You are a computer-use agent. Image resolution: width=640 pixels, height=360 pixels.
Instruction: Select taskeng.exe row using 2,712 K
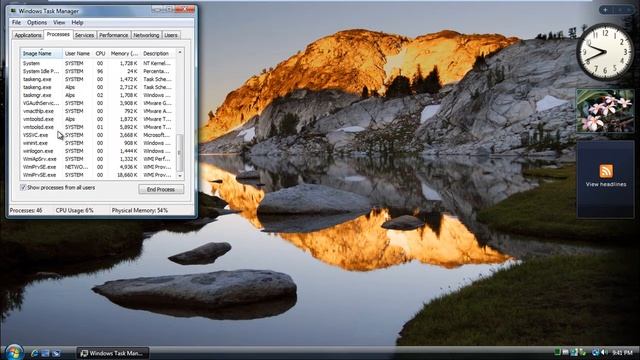click(x=98, y=87)
